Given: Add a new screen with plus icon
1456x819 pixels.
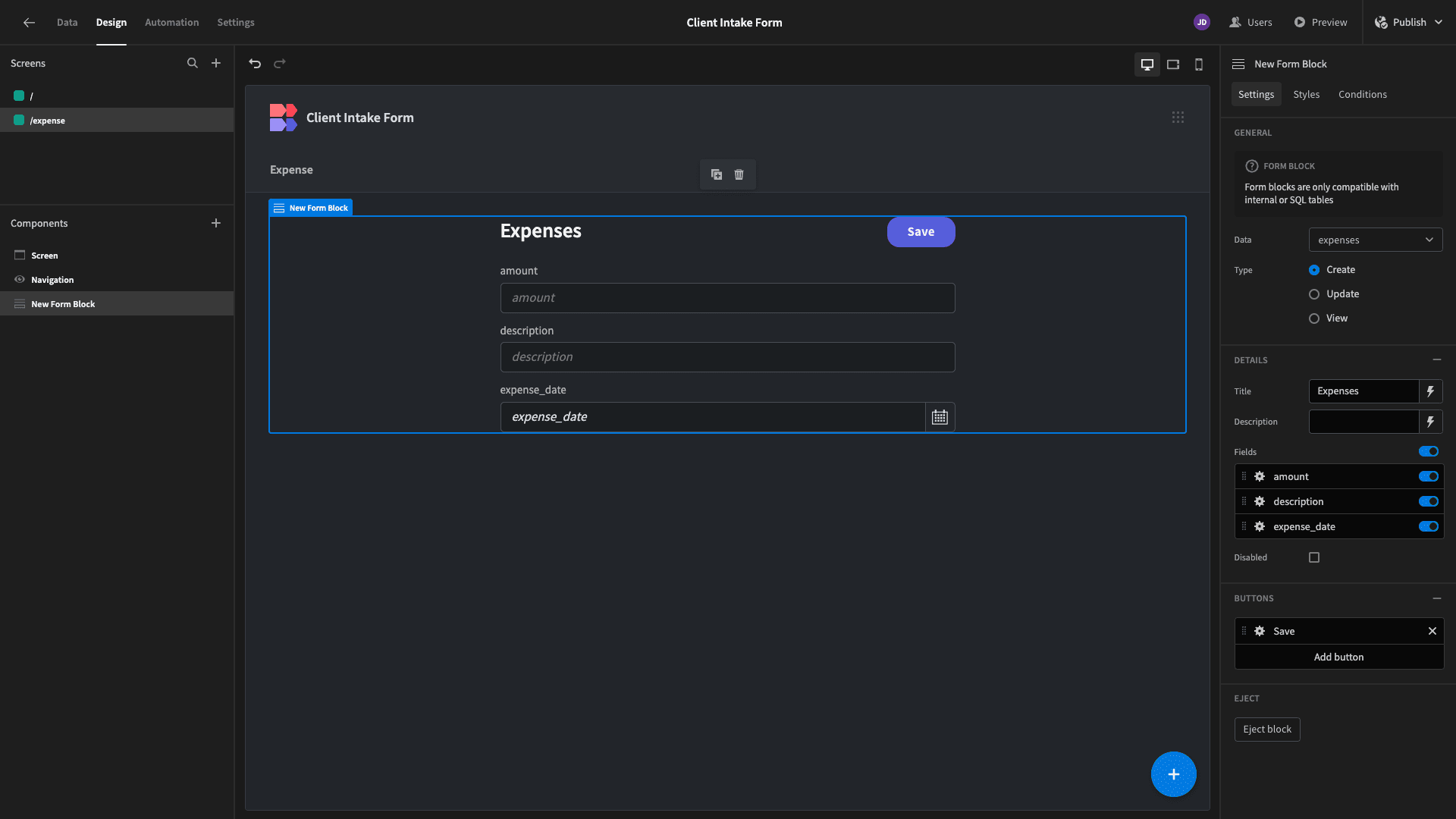Looking at the screenshot, I should coord(216,63).
